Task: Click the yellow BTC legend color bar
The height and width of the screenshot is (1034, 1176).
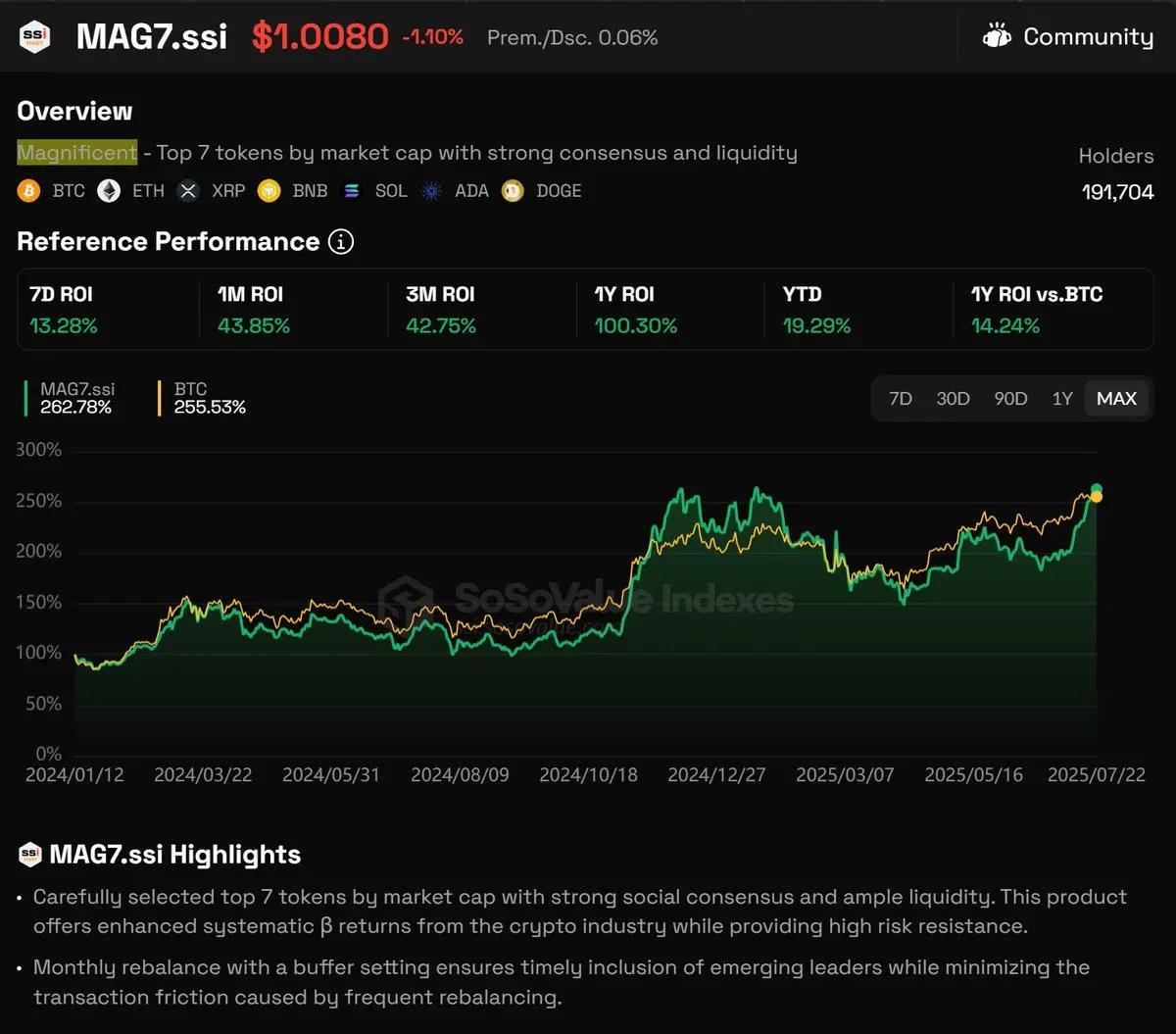Action: [160, 398]
